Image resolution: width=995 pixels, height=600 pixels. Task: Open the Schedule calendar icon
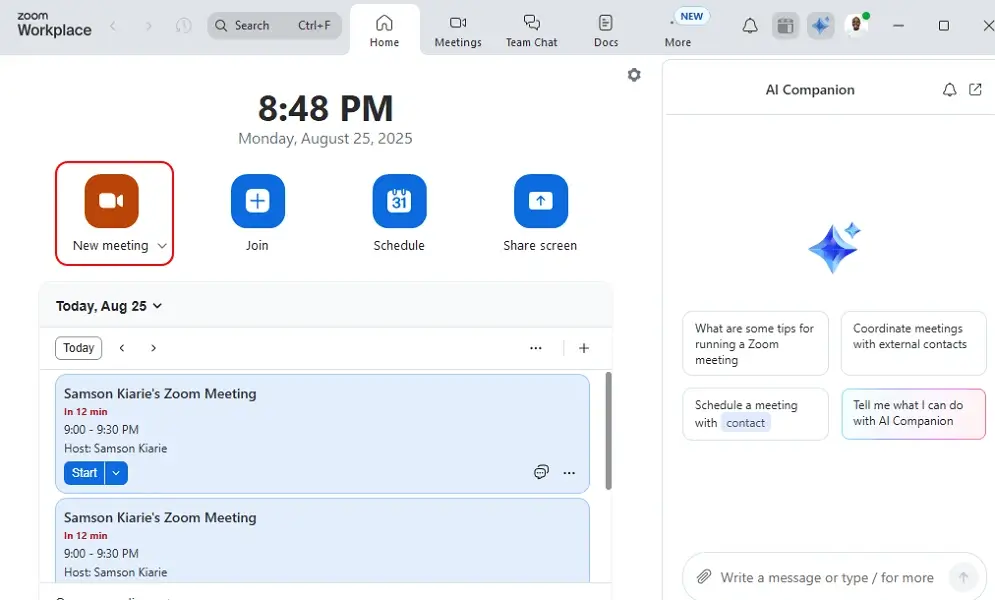coord(399,201)
